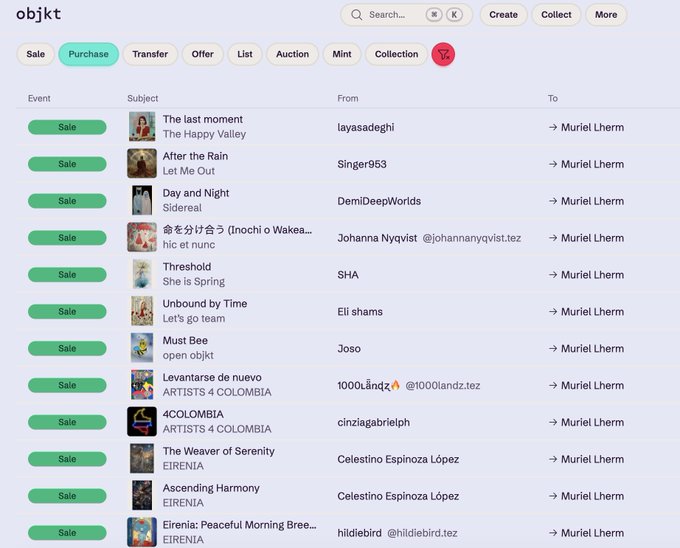The image size is (680, 548).
Task: Open Threshold artwork thumbnail
Action: tap(142, 274)
